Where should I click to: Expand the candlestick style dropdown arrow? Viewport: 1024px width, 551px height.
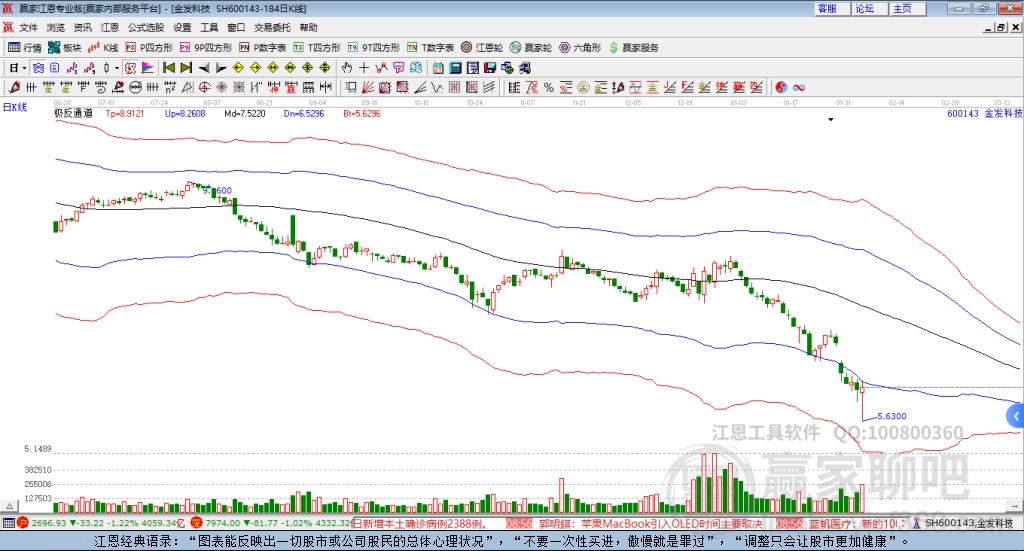(117, 68)
